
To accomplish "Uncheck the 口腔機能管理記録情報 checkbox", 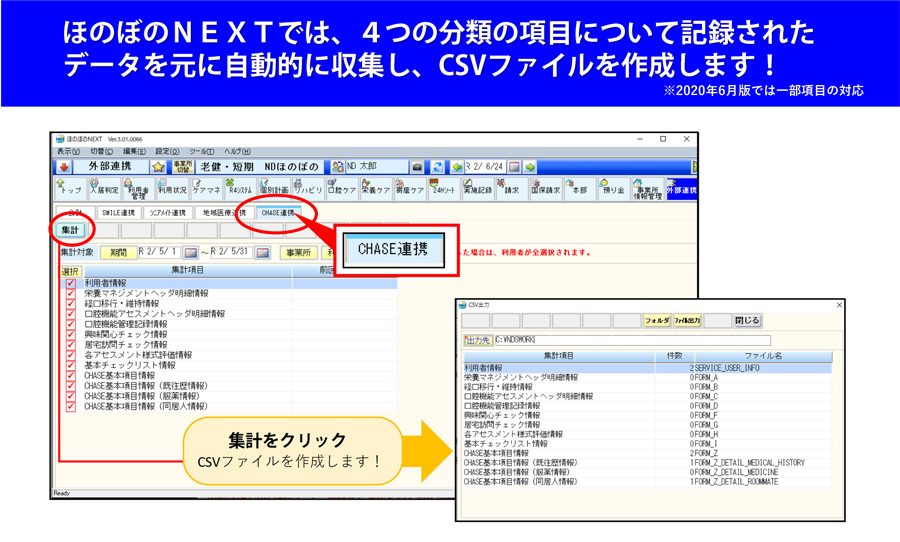I will (x=71, y=324).
